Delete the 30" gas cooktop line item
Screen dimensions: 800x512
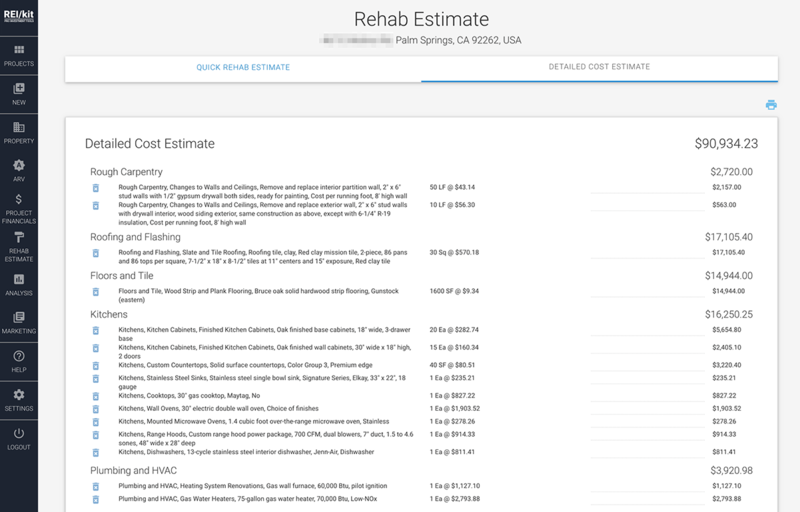coord(97,396)
